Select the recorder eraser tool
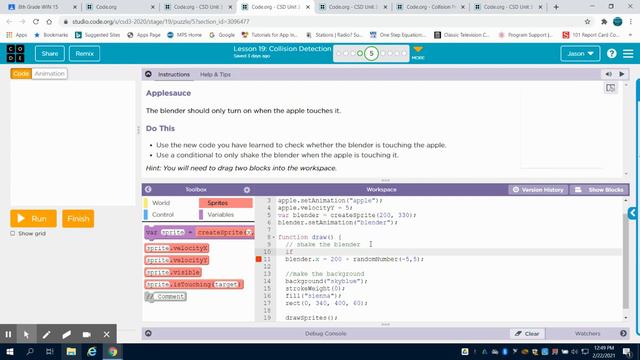The image size is (640, 360). 67,334
